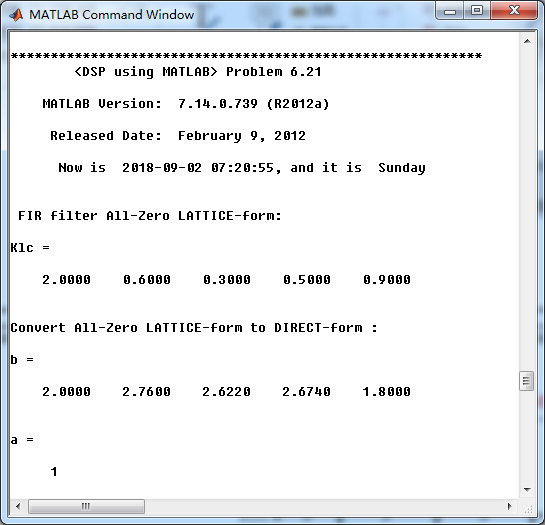The height and width of the screenshot is (525, 545).
Task: Click the window resize grip corner
Action: pos(528,509)
